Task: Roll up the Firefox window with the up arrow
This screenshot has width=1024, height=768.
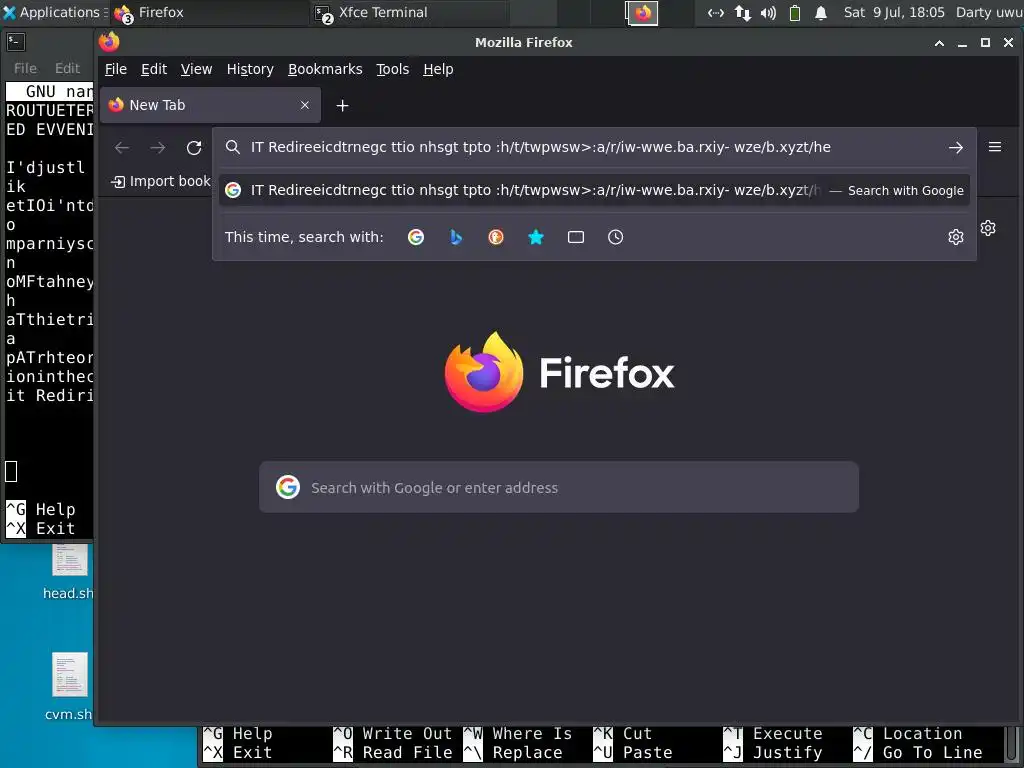Action: click(939, 42)
